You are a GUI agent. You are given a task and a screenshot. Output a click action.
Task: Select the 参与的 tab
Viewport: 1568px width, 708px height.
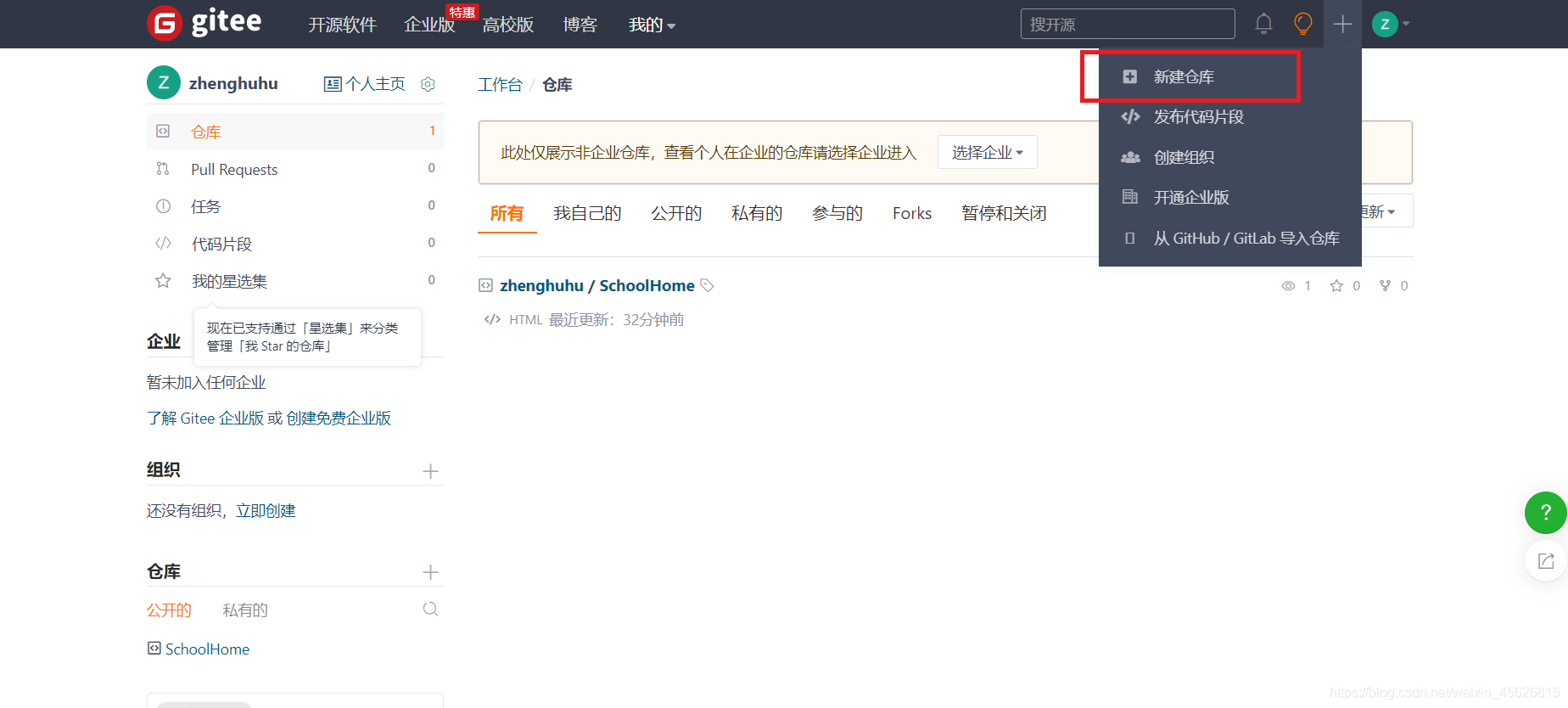tap(837, 213)
